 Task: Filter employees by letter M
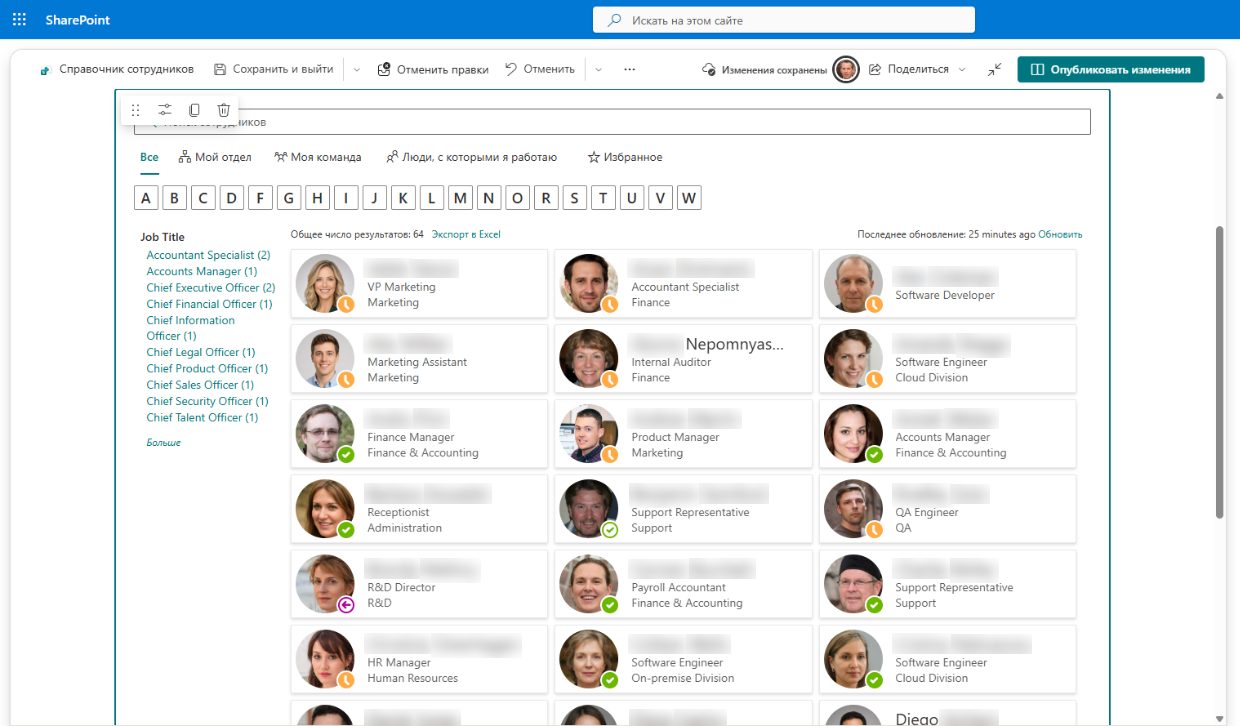[x=460, y=198]
